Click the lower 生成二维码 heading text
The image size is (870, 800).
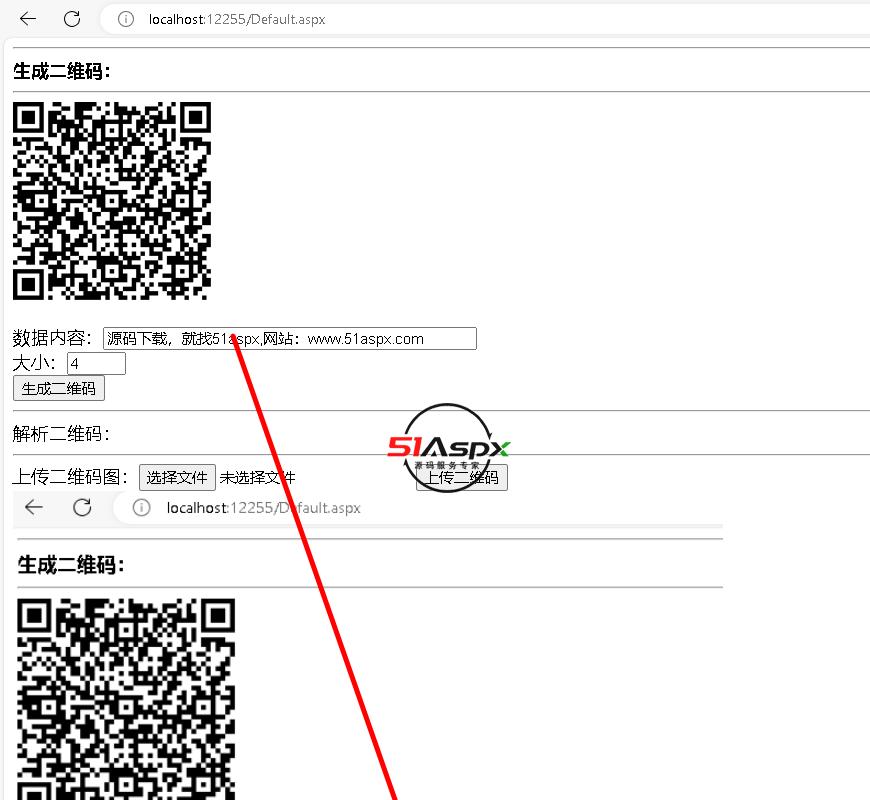(71, 565)
